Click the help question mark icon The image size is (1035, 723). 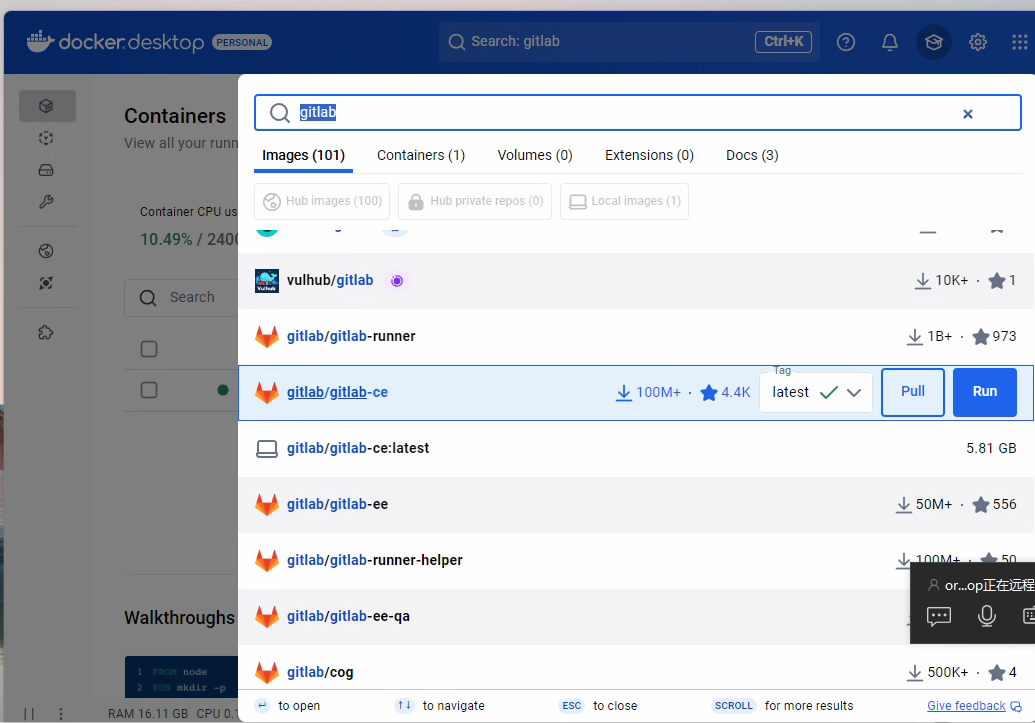[846, 42]
